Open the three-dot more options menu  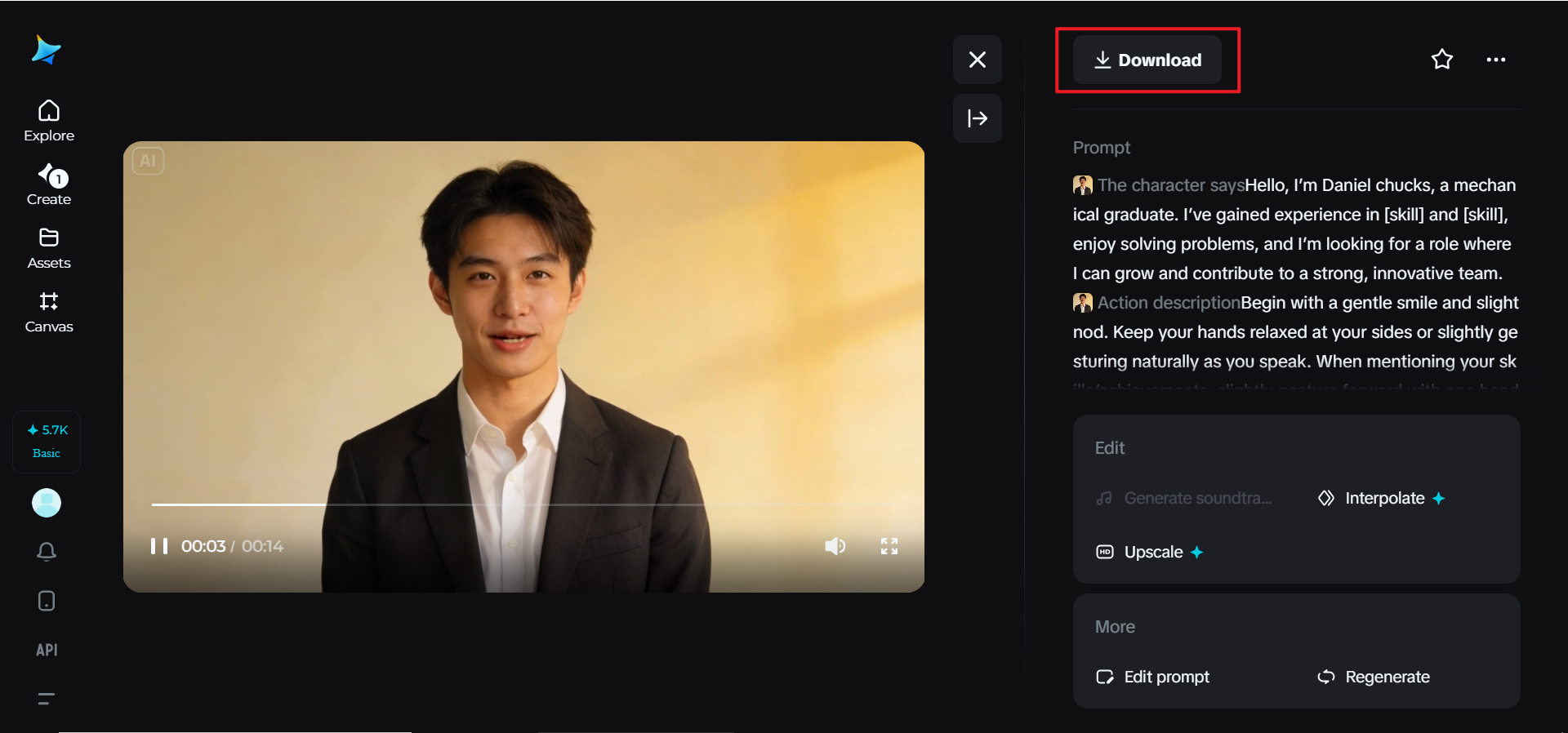coord(1496,60)
